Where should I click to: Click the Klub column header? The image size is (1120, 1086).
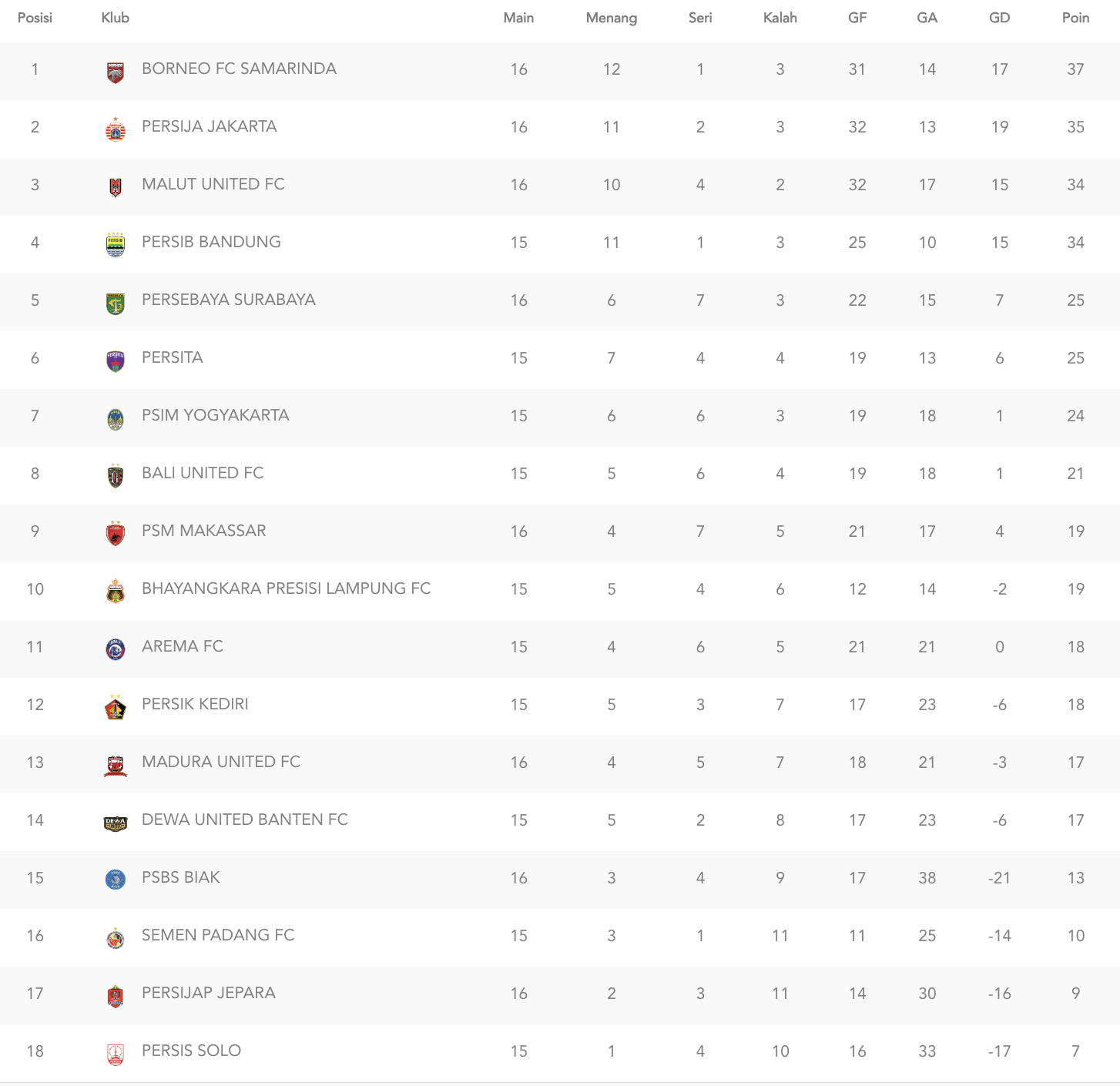115,18
